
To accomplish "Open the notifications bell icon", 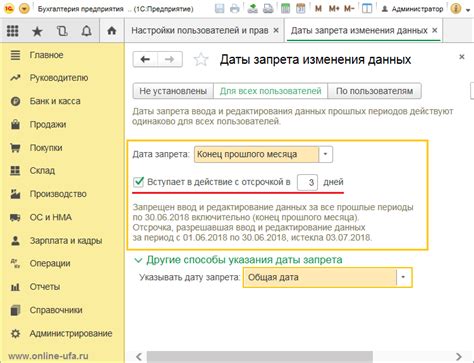I will (86, 31).
